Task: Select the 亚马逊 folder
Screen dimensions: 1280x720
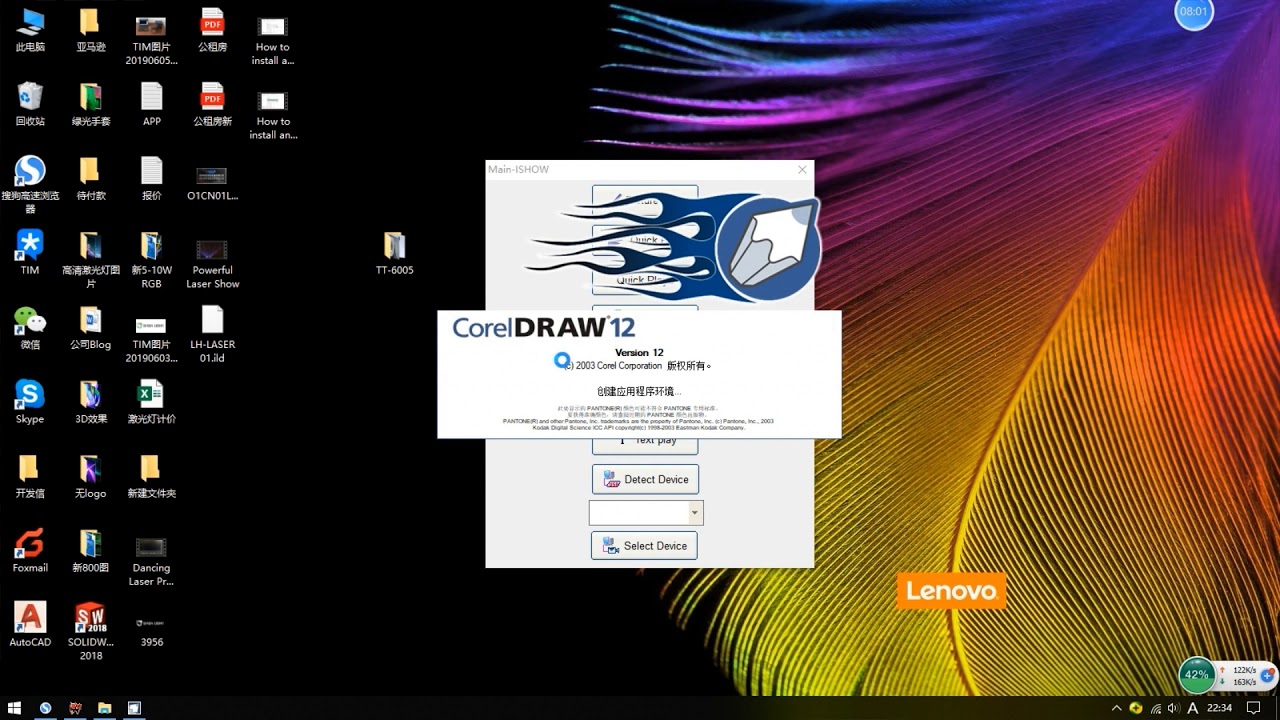Action: tap(91, 30)
